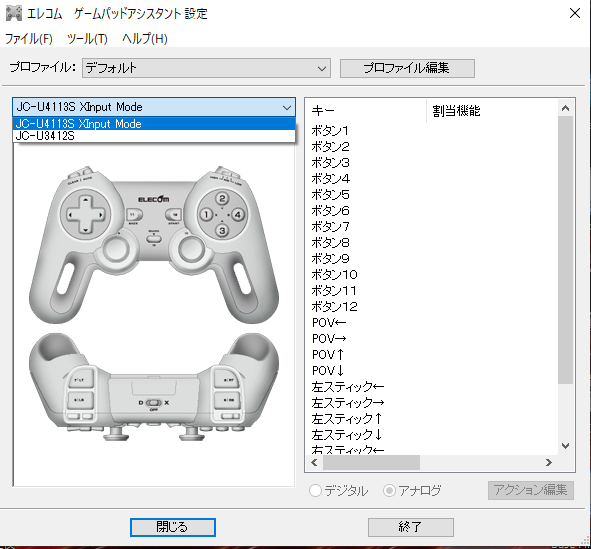Viewport: 591px width, 549px height.
Task: Click the D/X mode switch on rear view
Action: pyautogui.click(x=153, y=403)
